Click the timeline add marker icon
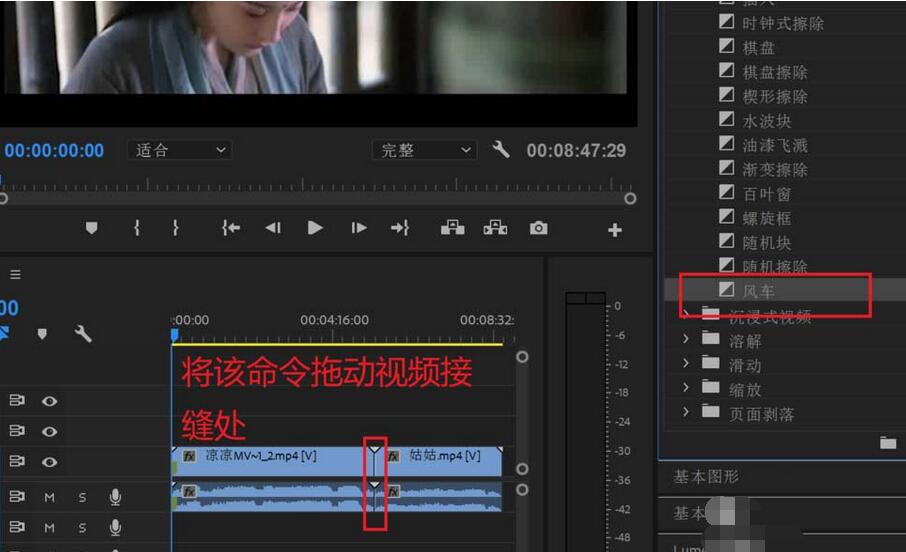 (42, 334)
